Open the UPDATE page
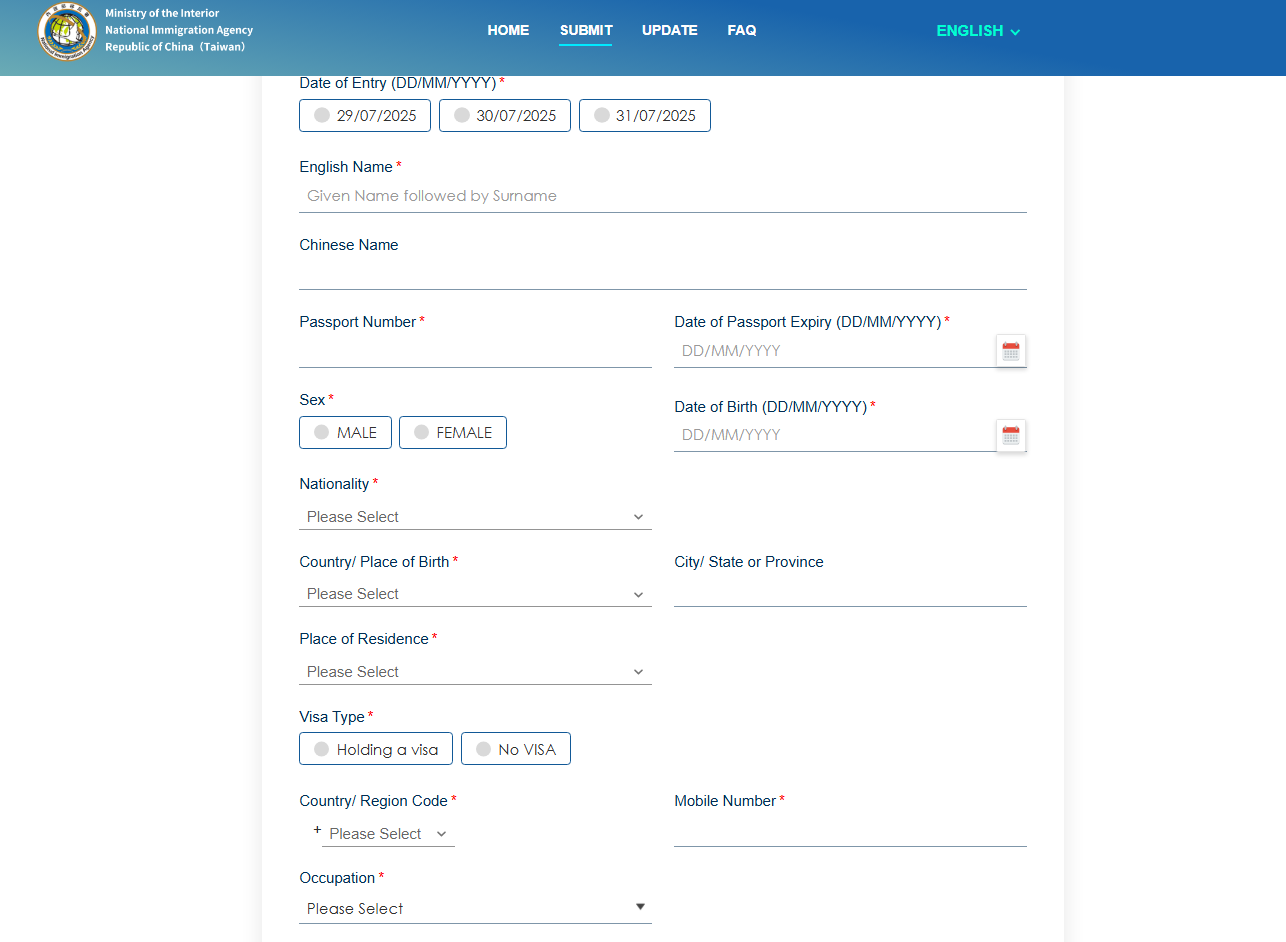The width and height of the screenshot is (1286, 942). point(670,30)
